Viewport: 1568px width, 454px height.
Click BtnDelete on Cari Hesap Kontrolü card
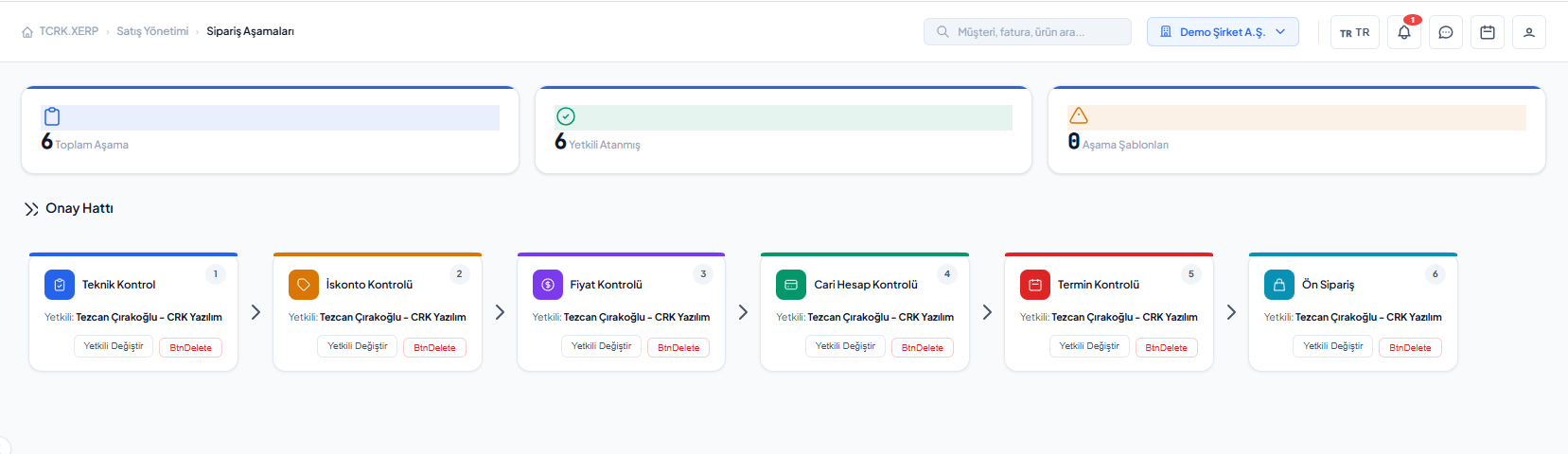(923, 348)
